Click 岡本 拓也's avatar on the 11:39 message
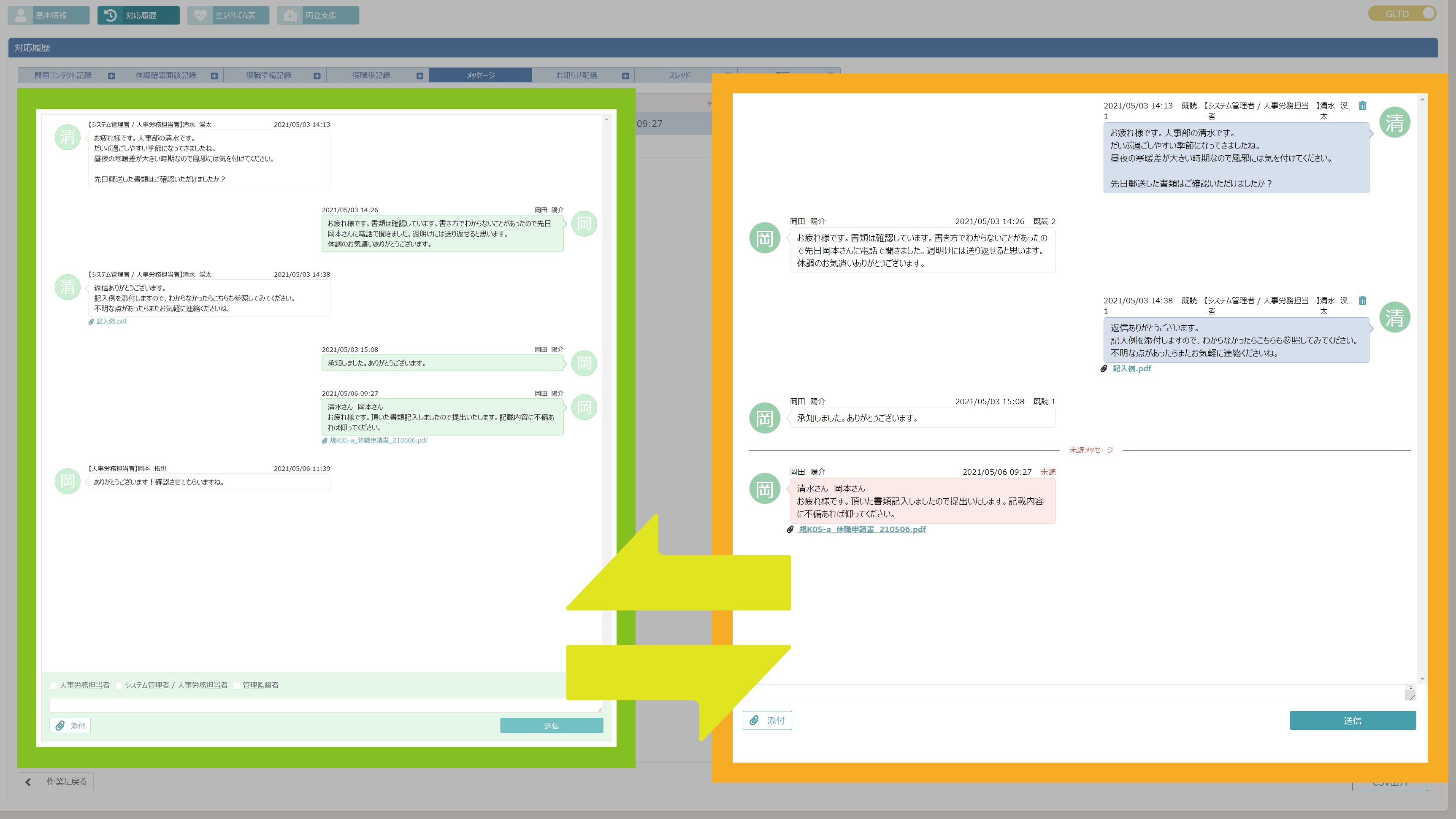This screenshot has width=1456, height=819. click(x=68, y=481)
